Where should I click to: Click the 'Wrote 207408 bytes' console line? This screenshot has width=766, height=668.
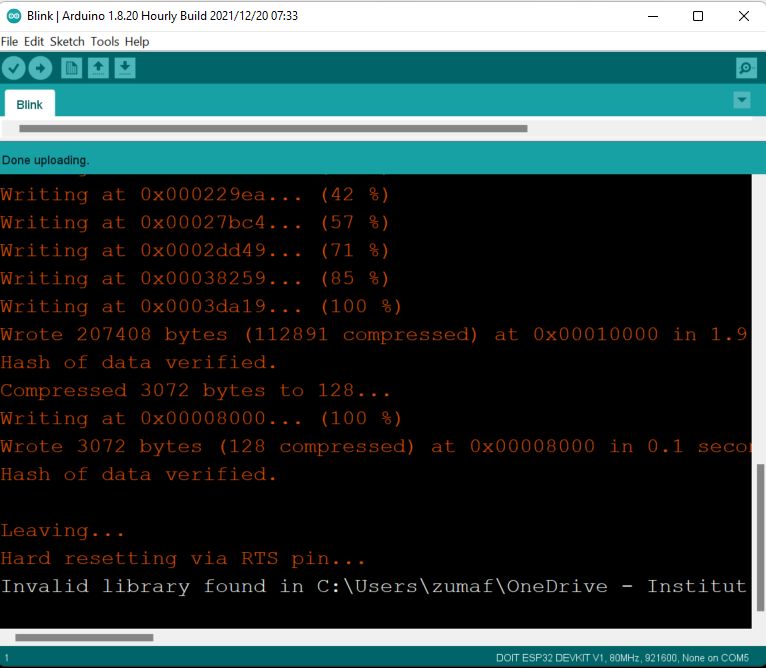[374, 335]
